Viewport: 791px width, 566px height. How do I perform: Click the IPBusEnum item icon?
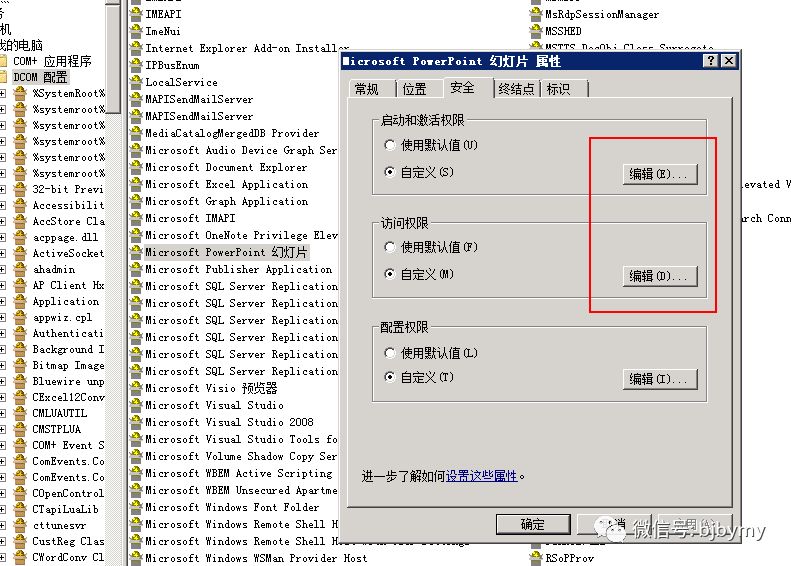(x=136, y=65)
